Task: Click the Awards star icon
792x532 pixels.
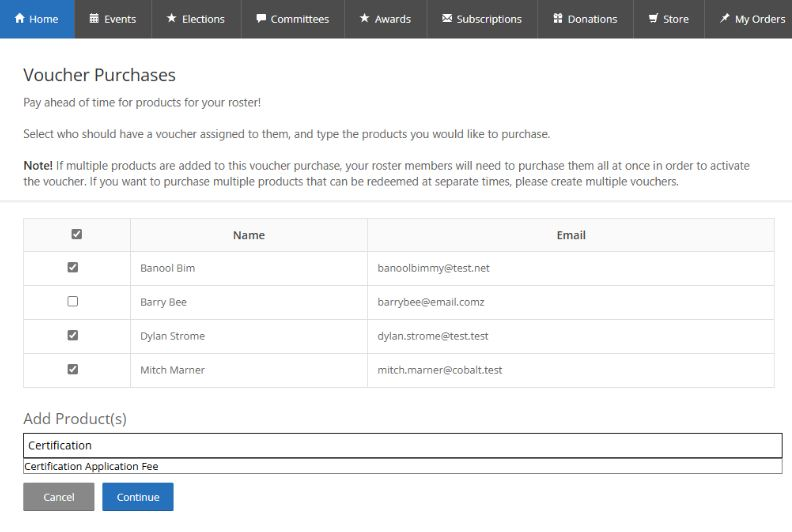Action: tap(364, 19)
